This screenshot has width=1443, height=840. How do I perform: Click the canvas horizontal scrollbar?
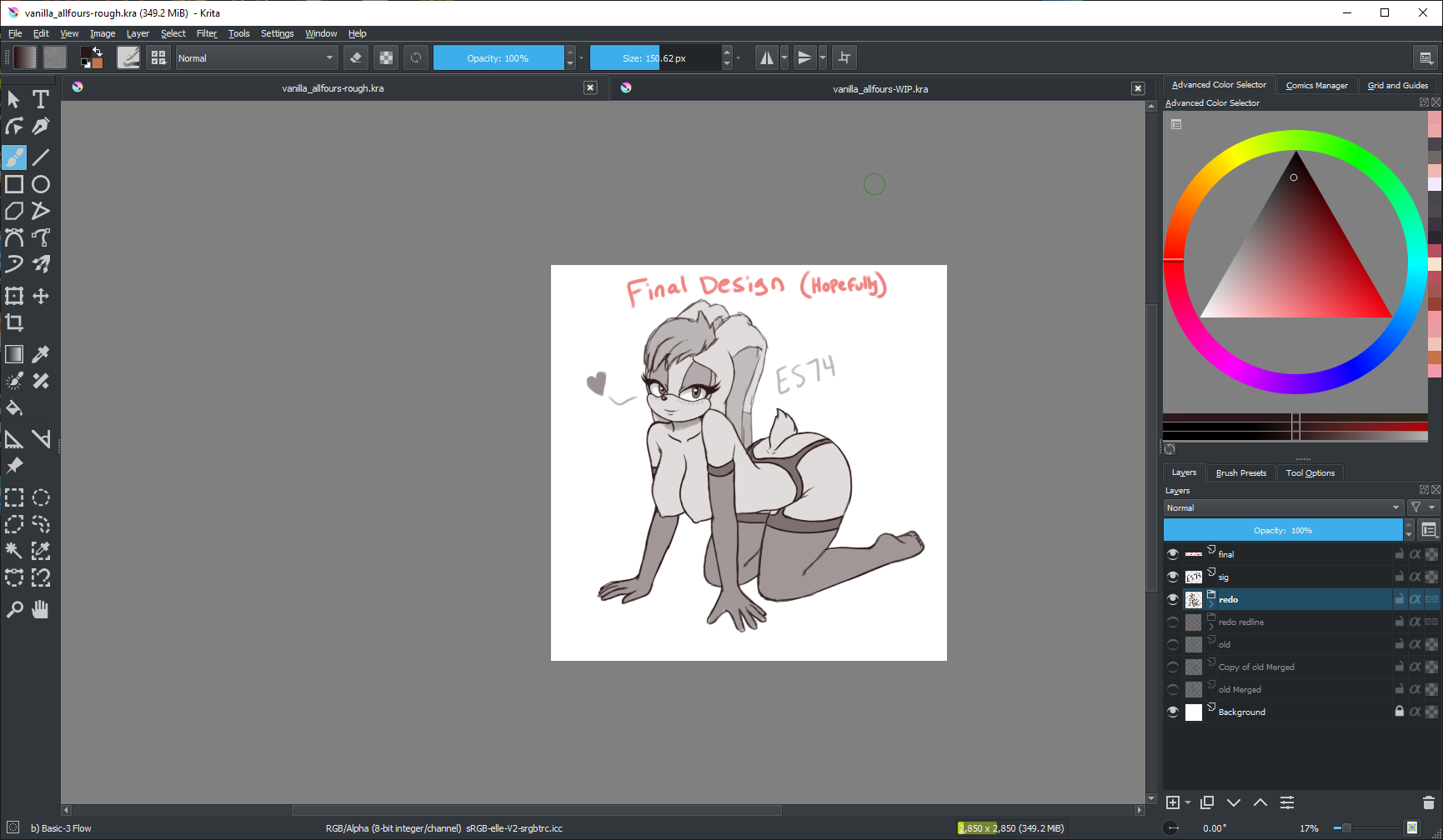point(536,810)
